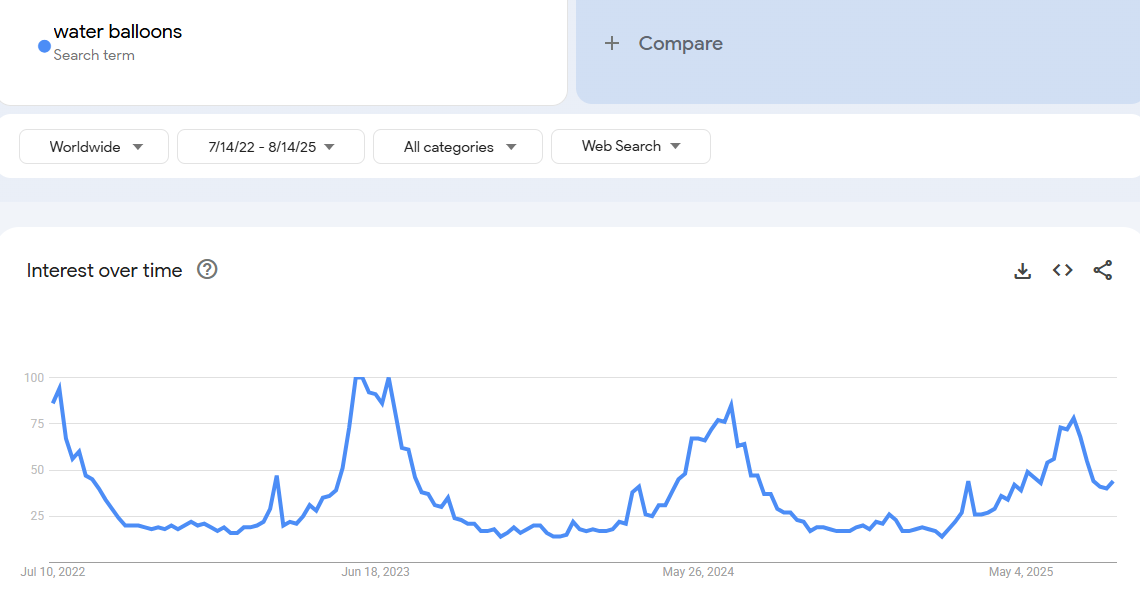Click the blue dot beside water balloons

[x=44, y=46]
